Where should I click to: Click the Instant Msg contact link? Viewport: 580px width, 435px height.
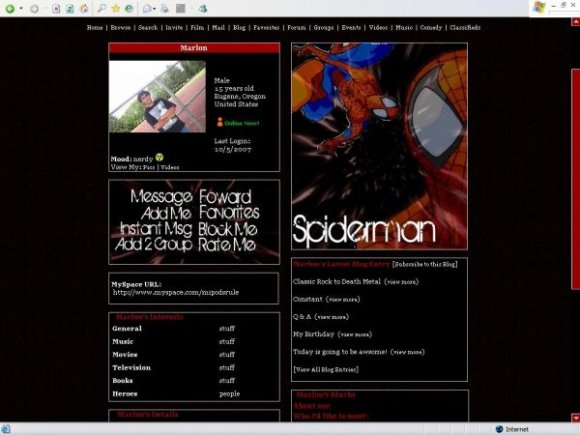pos(156,229)
